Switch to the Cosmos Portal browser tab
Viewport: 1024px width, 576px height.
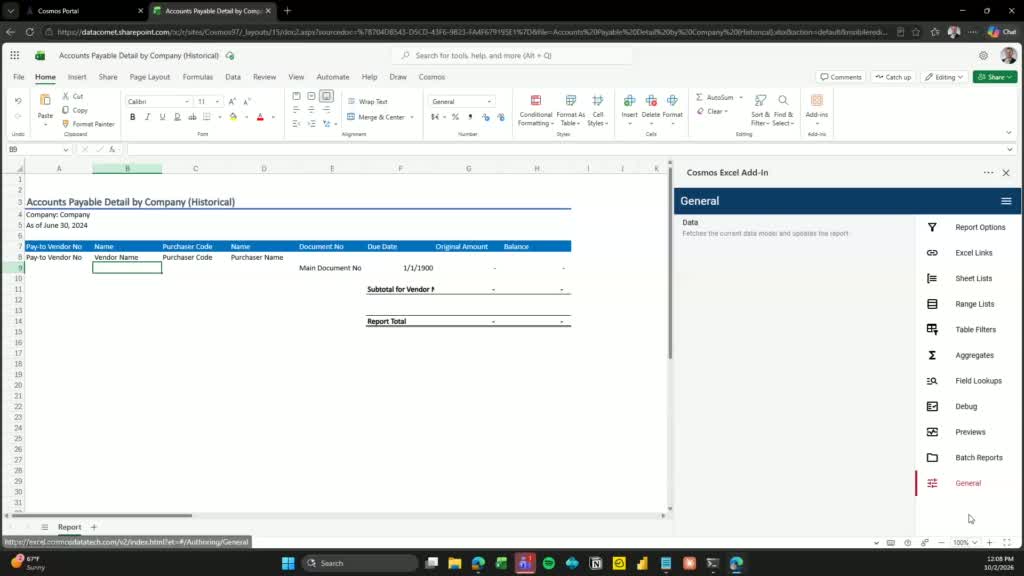pos(83,11)
